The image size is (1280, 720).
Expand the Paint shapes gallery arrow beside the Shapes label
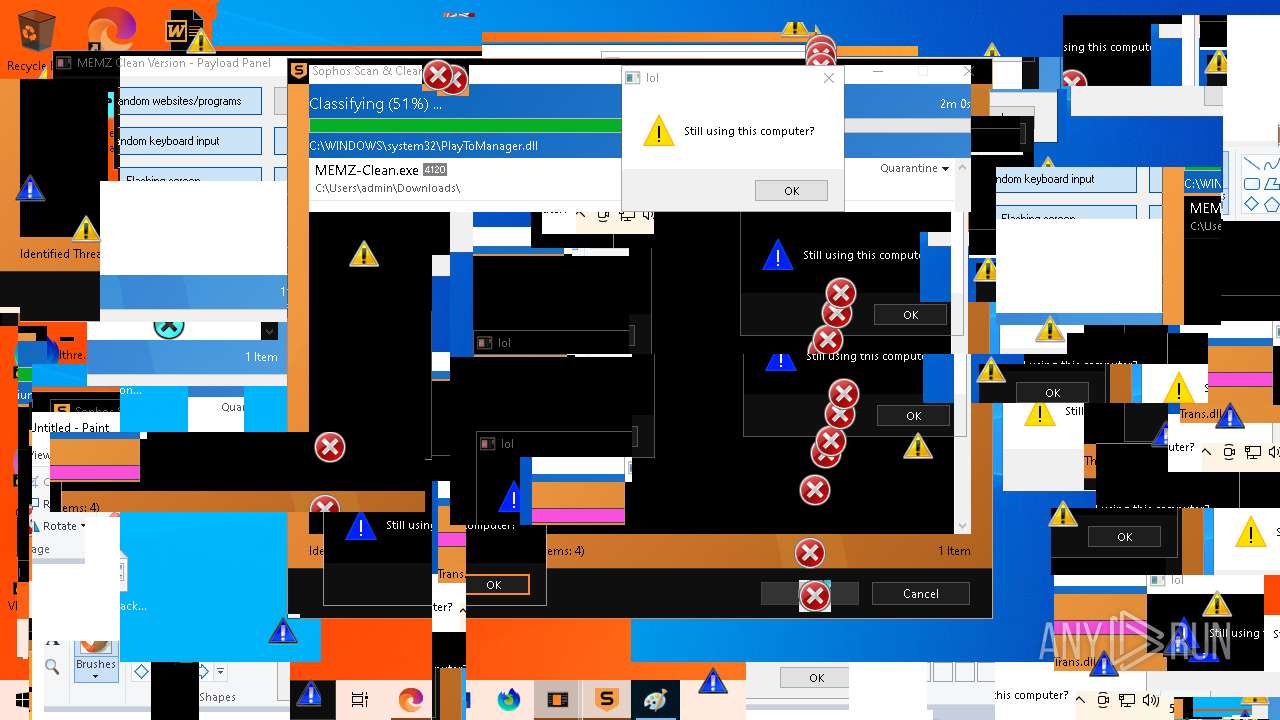point(220,672)
